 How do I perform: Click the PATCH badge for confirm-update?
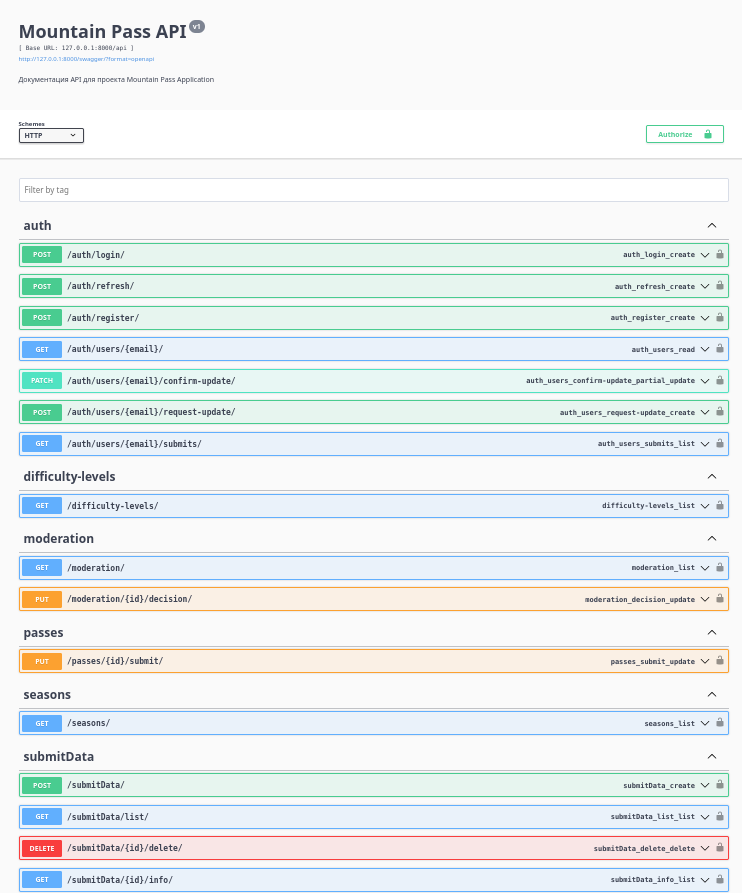coord(42,380)
